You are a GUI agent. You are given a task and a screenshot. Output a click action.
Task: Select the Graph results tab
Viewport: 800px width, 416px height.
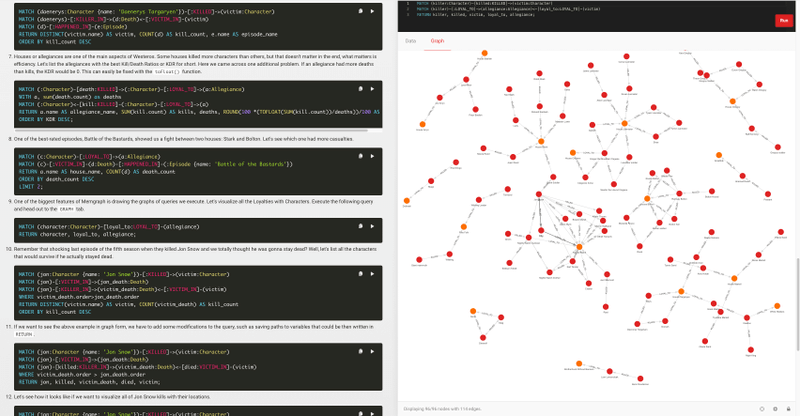[x=437, y=42]
